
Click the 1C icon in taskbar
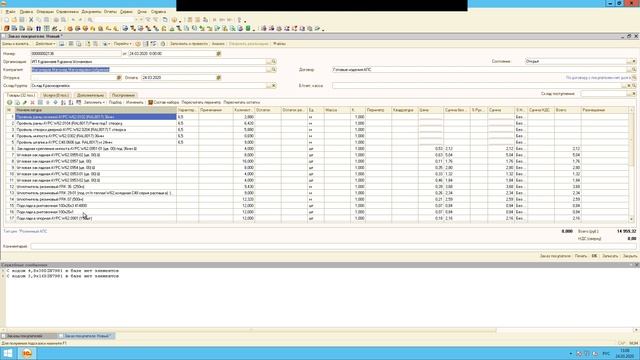click(27, 353)
